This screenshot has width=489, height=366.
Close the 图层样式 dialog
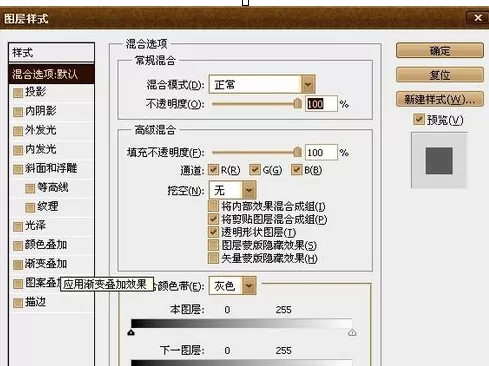coord(478,18)
